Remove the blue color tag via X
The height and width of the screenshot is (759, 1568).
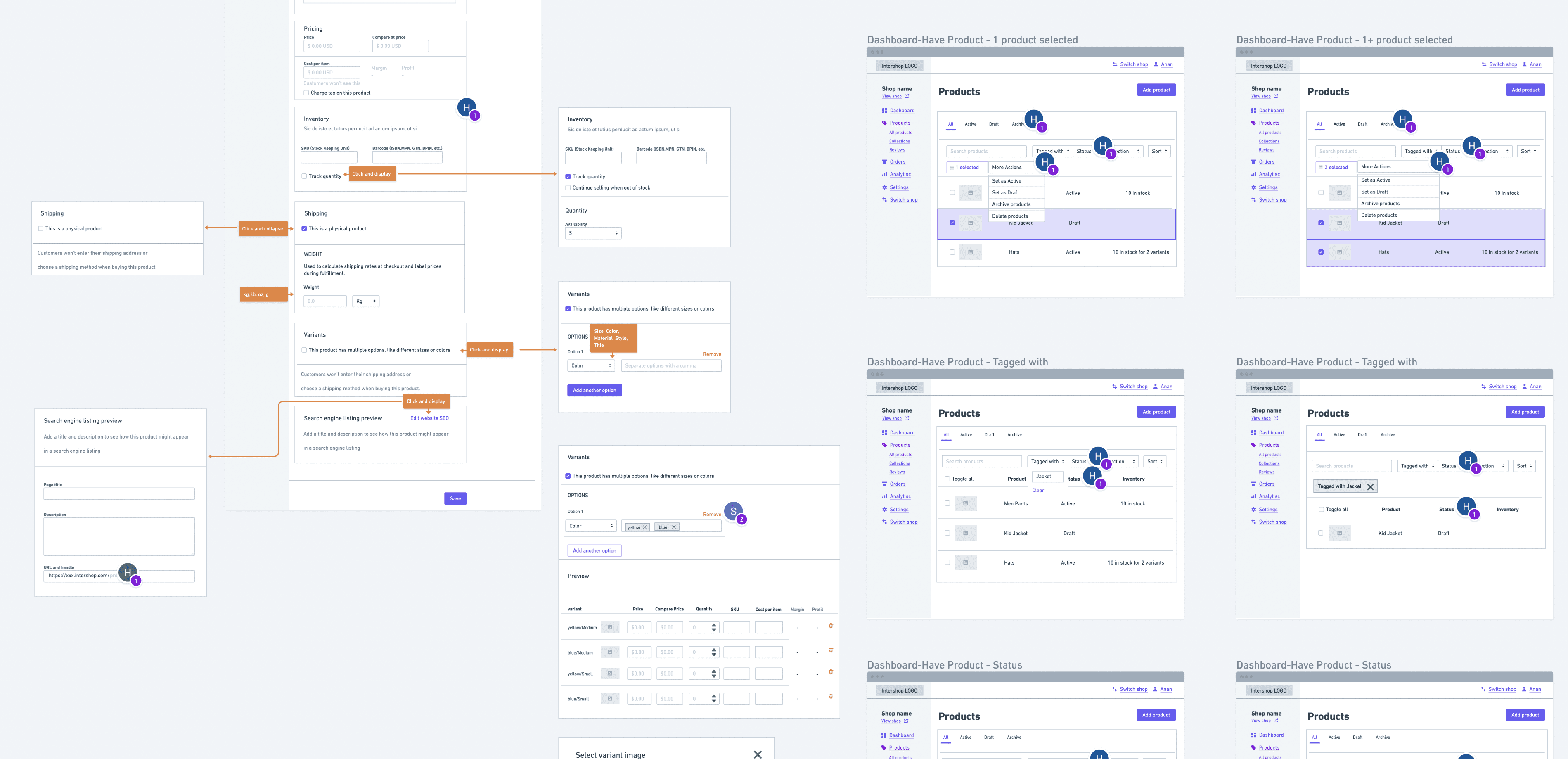pos(674,527)
